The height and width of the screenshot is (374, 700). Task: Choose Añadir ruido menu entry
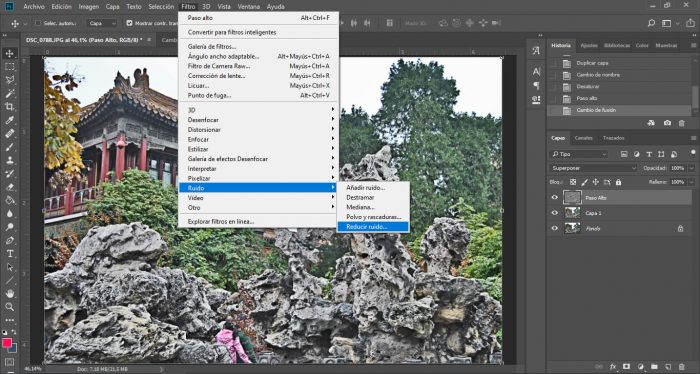373,187
